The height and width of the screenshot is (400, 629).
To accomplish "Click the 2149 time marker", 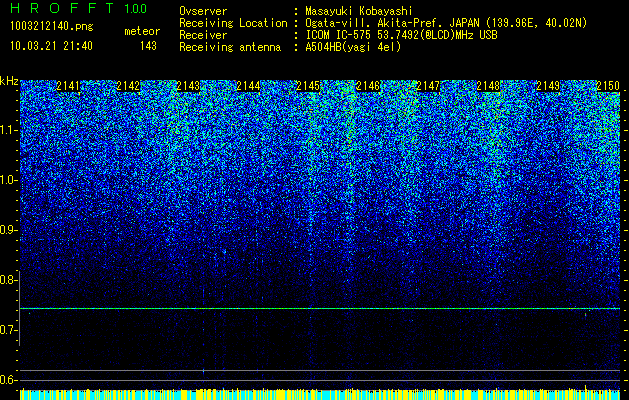I will [548, 86].
